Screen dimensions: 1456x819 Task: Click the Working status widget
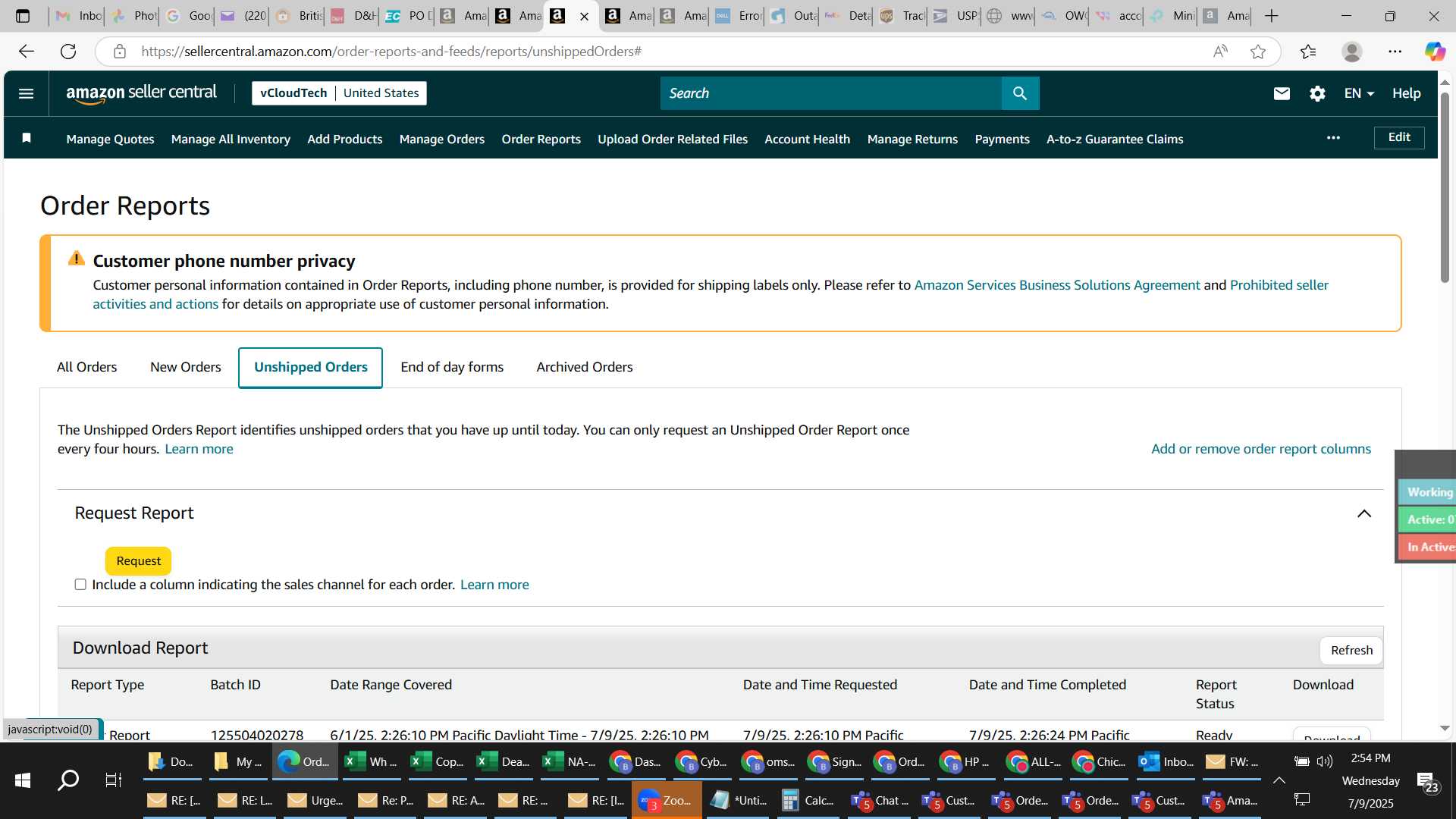pyautogui.click(x=1429, y=492)
